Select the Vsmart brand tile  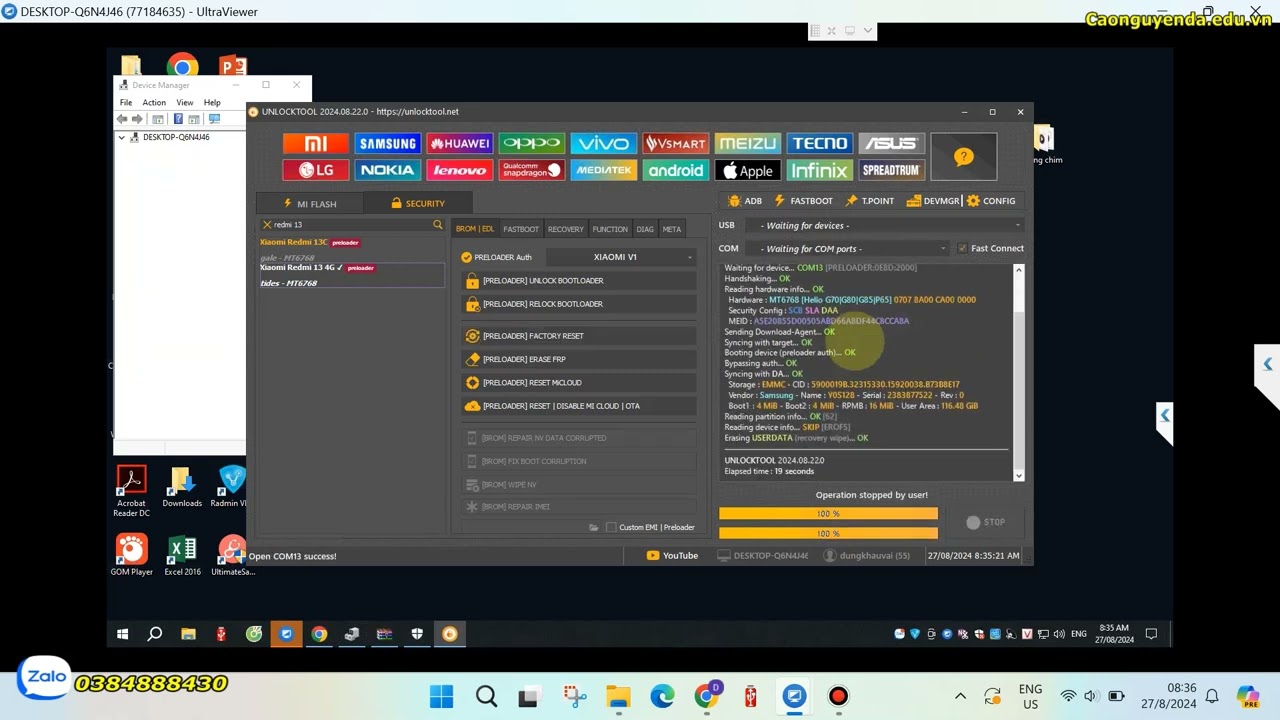coord(675,144)
